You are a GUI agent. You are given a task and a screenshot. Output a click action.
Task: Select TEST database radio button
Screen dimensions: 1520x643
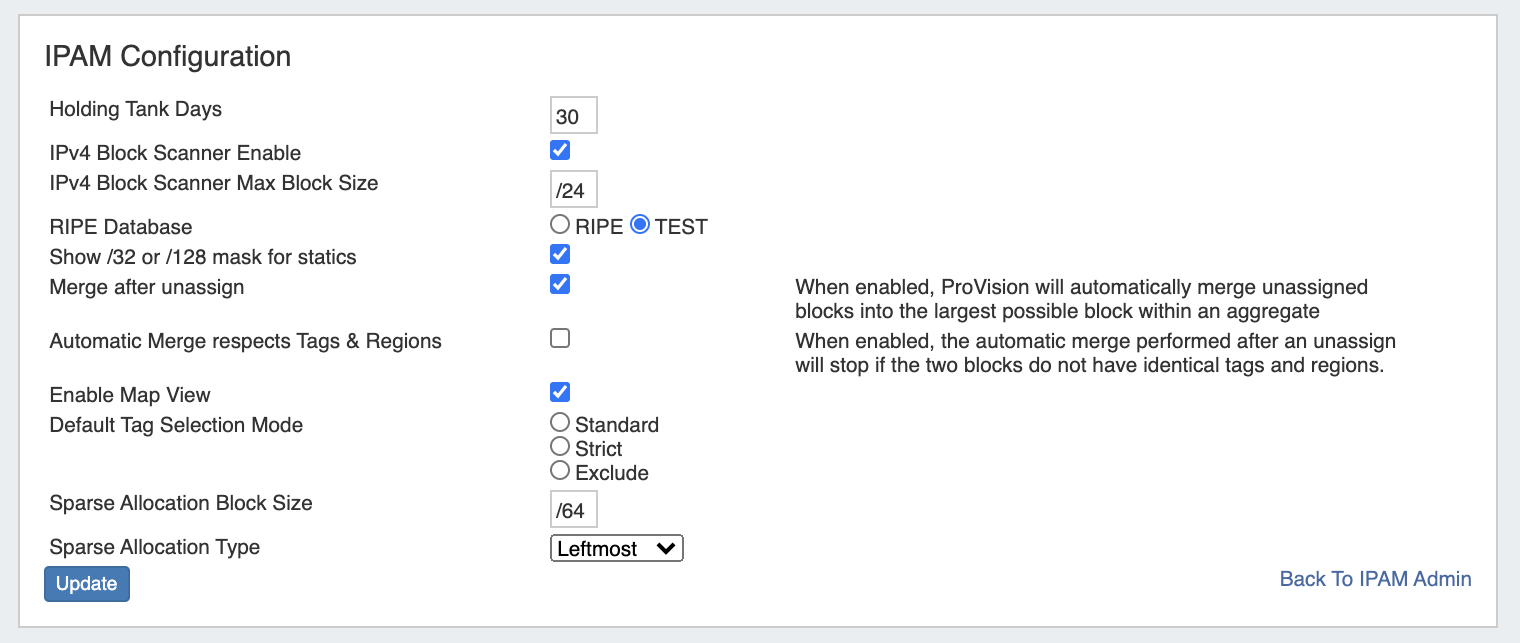[x=640, y=225]
